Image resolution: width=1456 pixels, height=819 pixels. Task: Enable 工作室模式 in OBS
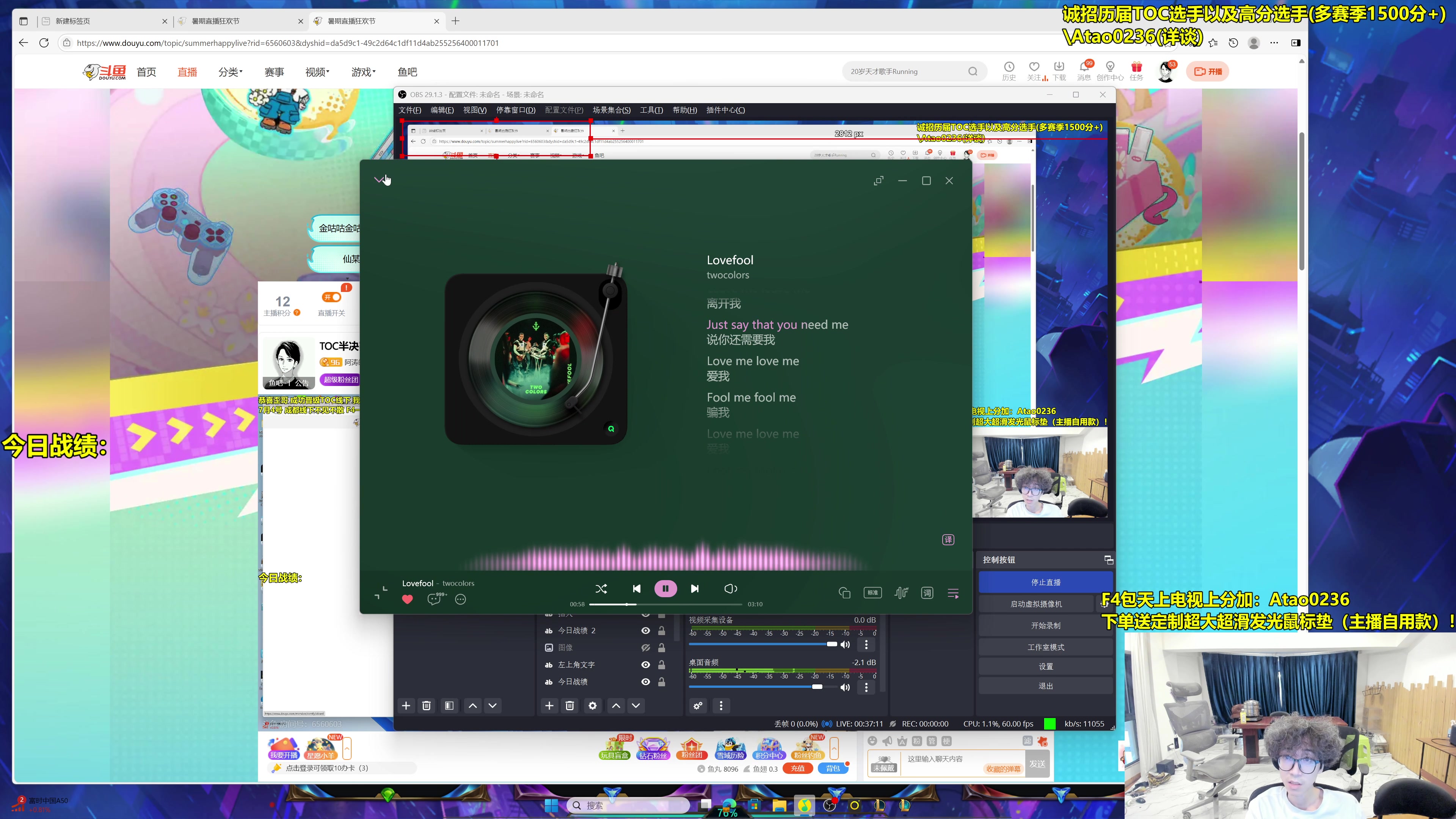pyautogui.click(x=1046, y=646)
